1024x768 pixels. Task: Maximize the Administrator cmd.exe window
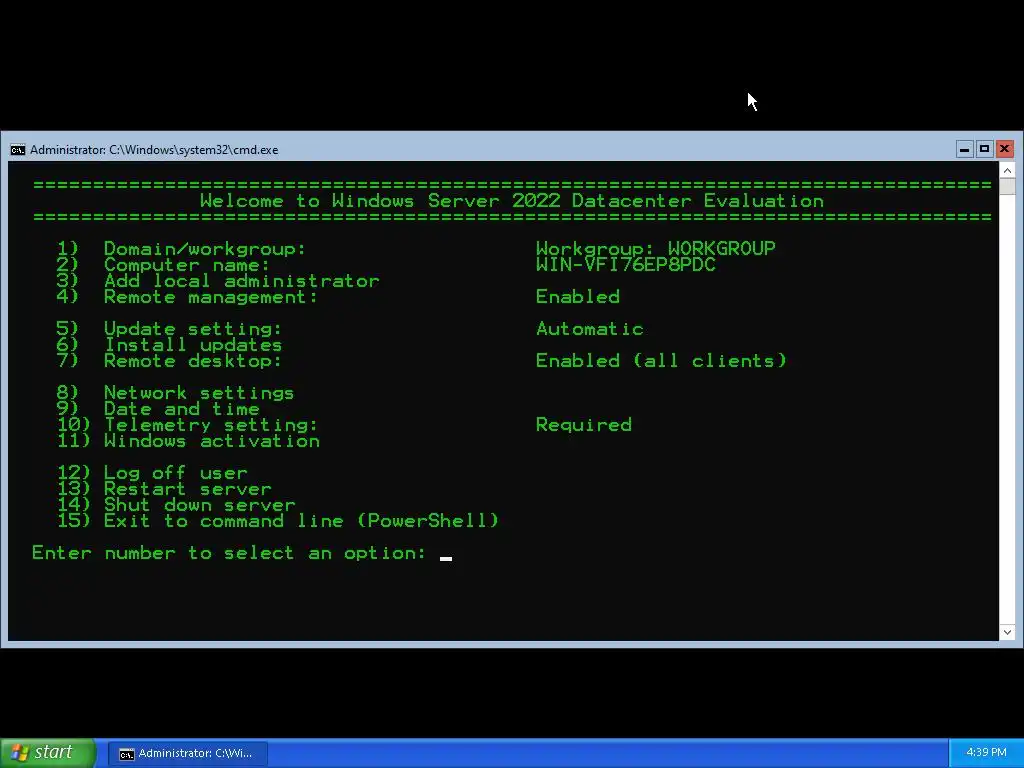(x=984, y=150)
